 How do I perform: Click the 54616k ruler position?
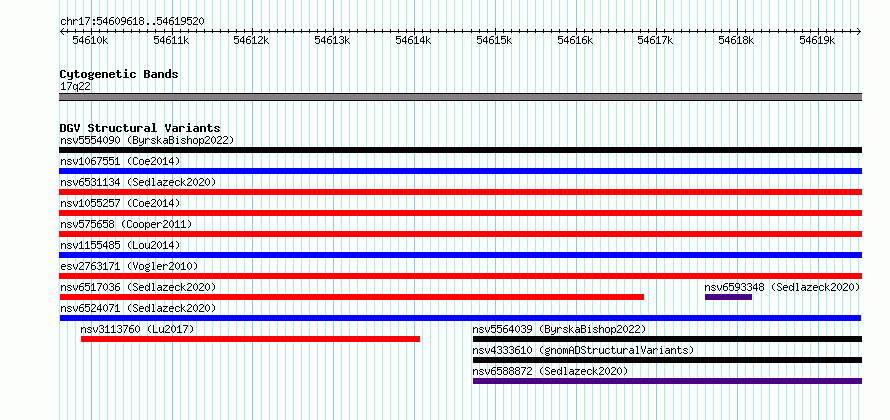(576, 40)
